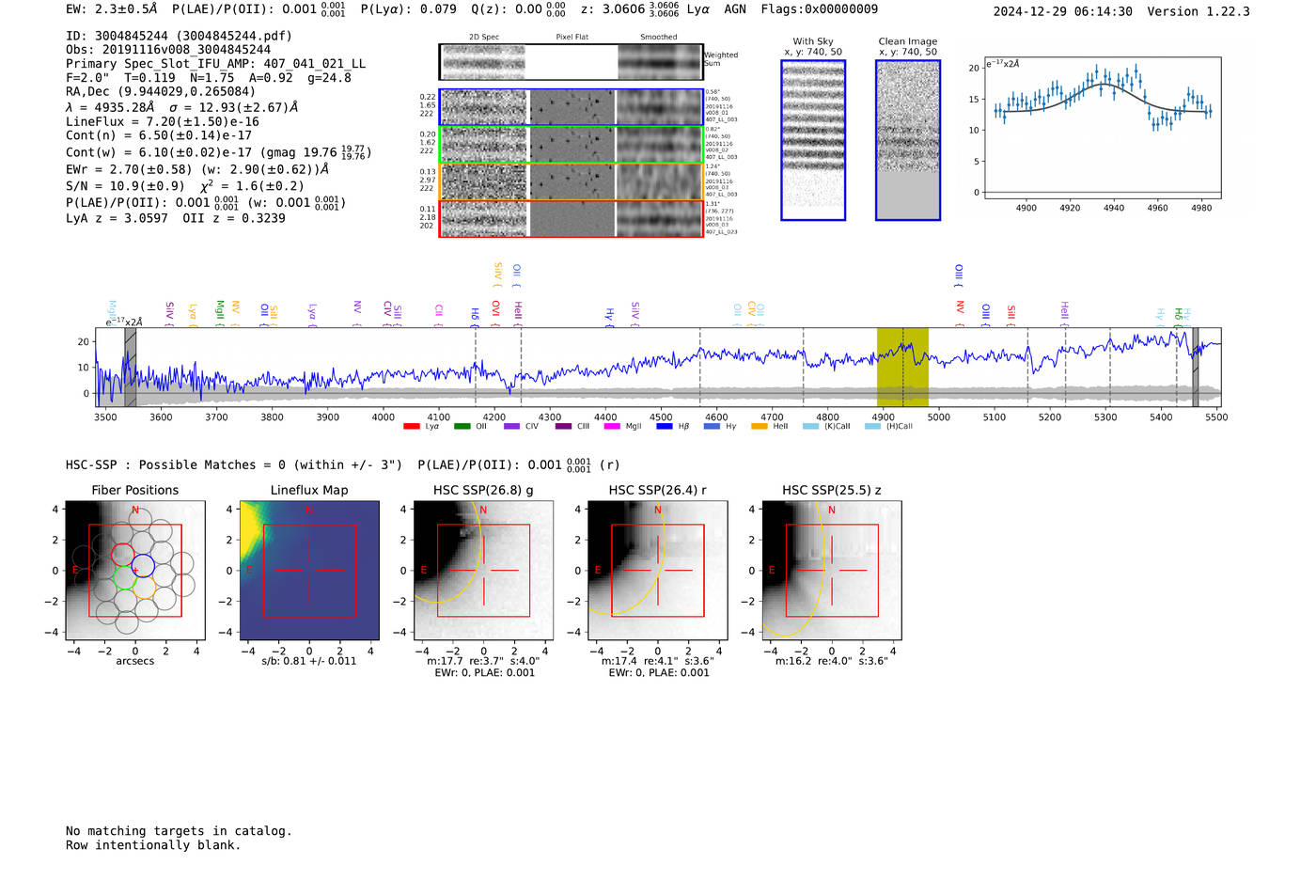The image size is (1316, 896).
Task: Click the 's/b: 0.81 +/- 0.011' caption
Action: tap(309, 661)
